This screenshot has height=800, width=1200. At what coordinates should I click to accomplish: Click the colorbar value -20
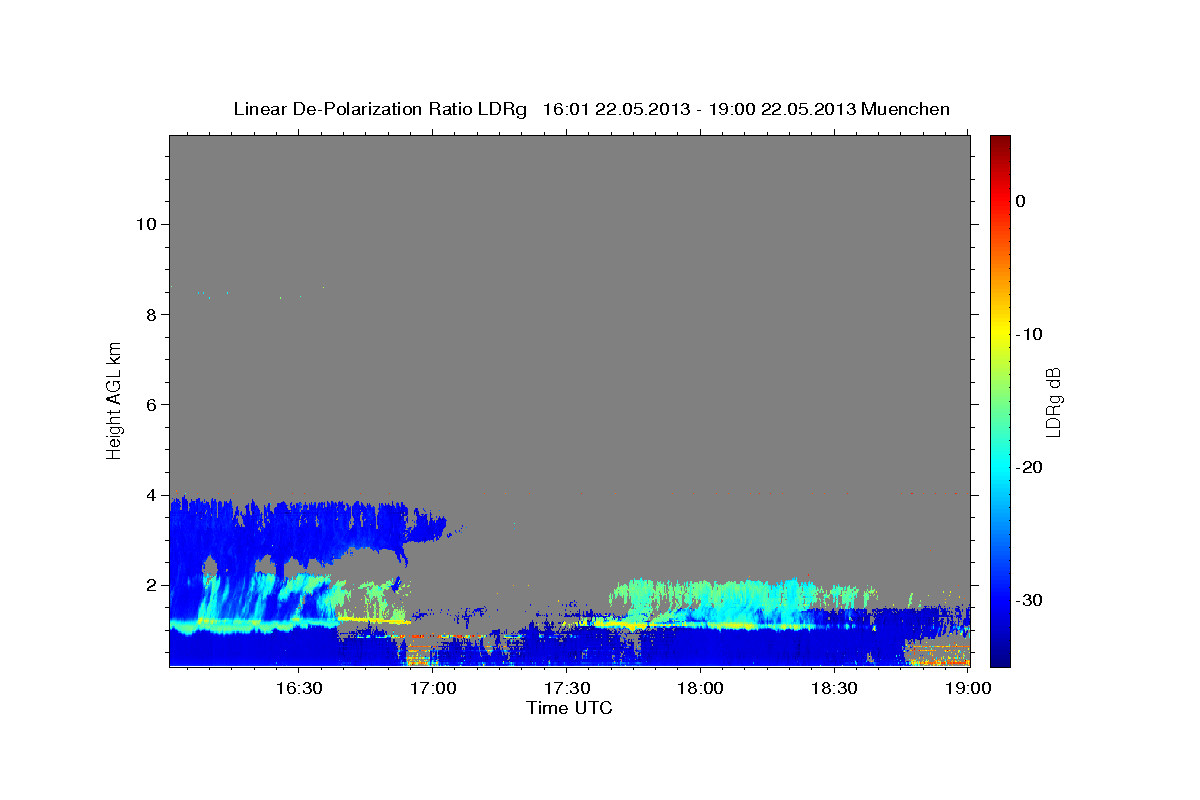click(1029, 467)
